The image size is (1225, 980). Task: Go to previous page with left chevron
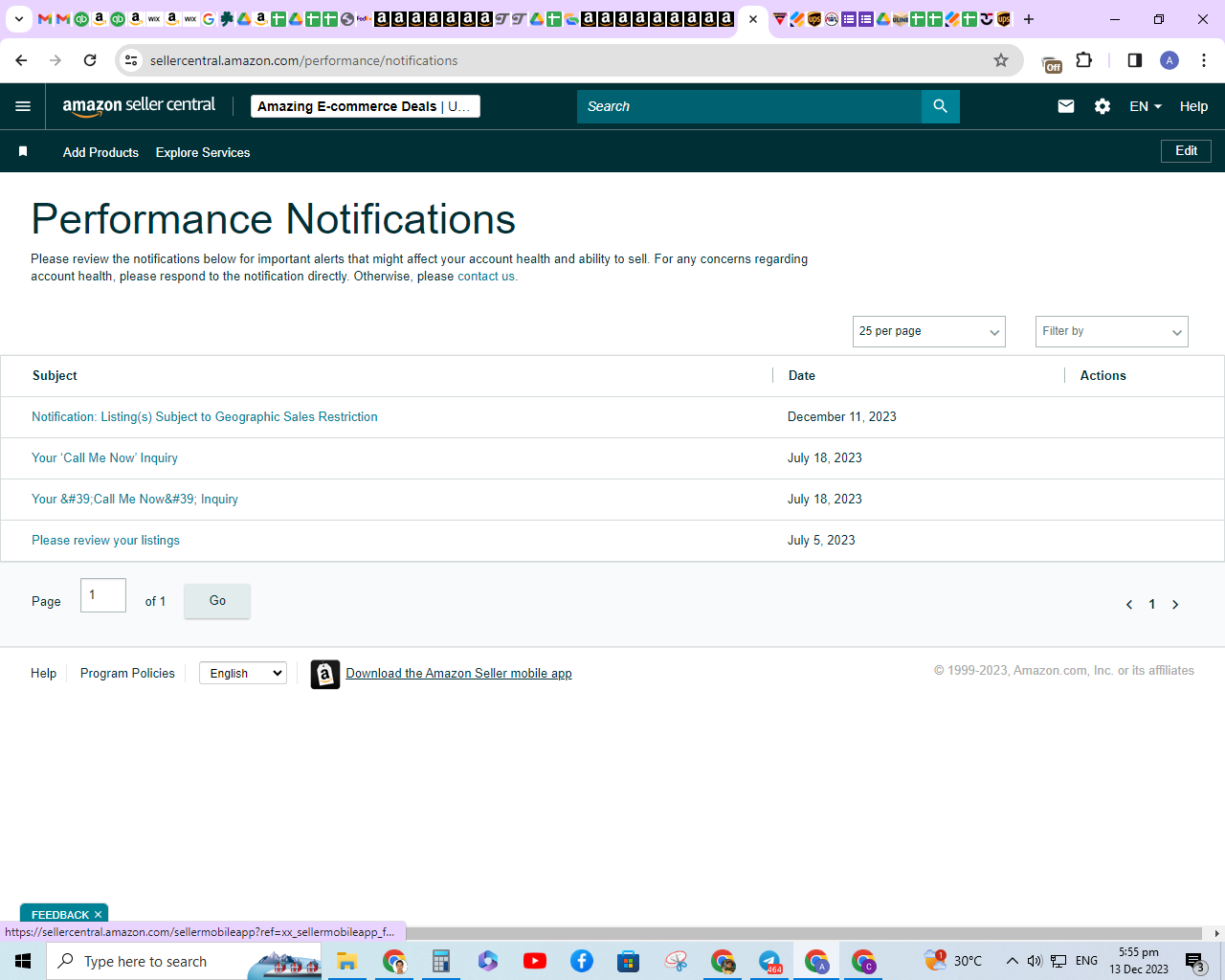pos(1129,605)
